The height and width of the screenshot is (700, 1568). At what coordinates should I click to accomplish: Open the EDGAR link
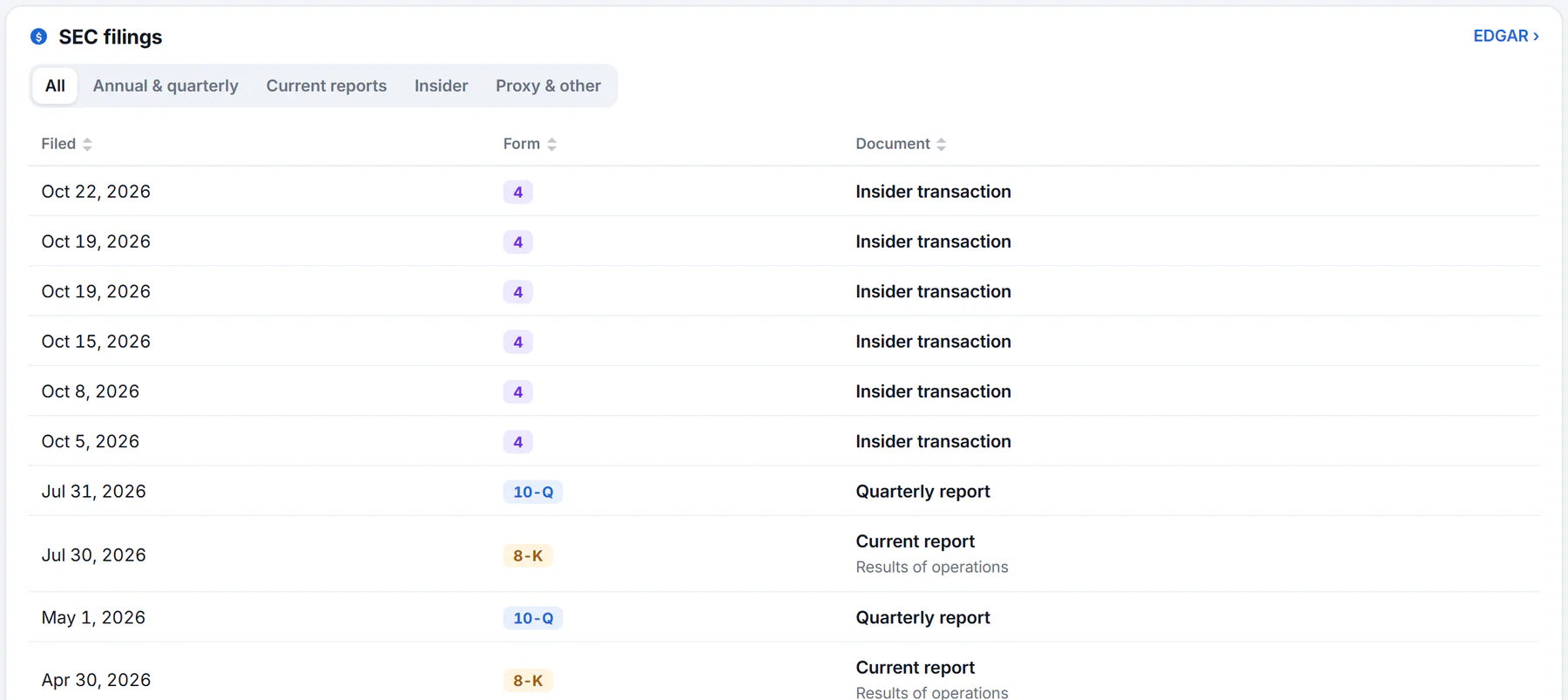tap(1505, 36)
